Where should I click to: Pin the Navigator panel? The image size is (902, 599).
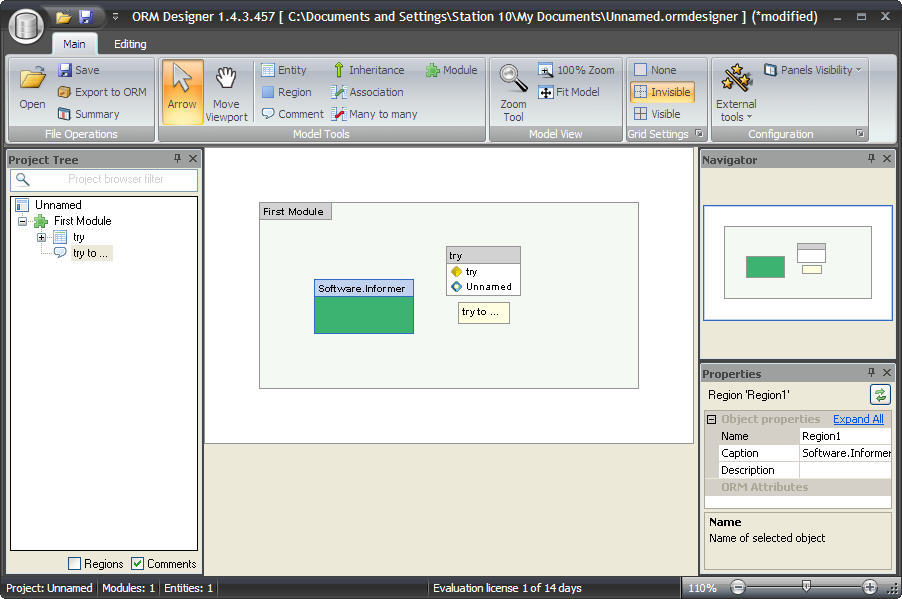871,158
